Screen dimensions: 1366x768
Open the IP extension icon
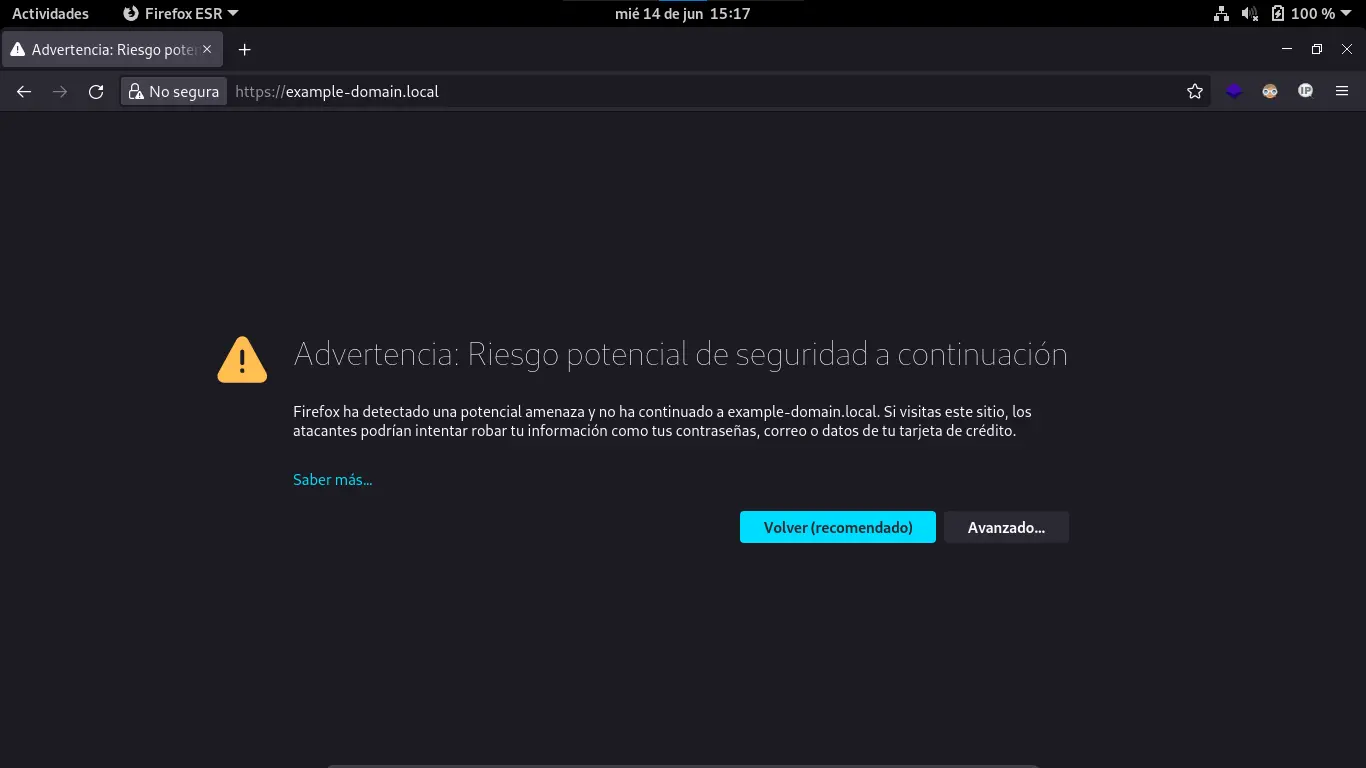tap(1305, 91)
